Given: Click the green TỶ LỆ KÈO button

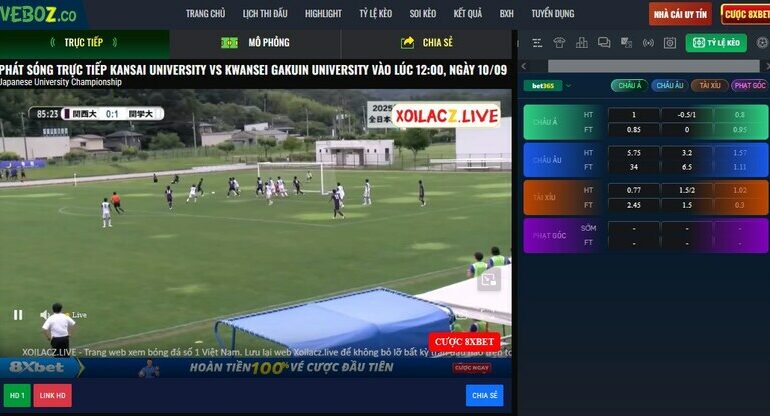Looking at the screenshot, I should coord(718,43).
